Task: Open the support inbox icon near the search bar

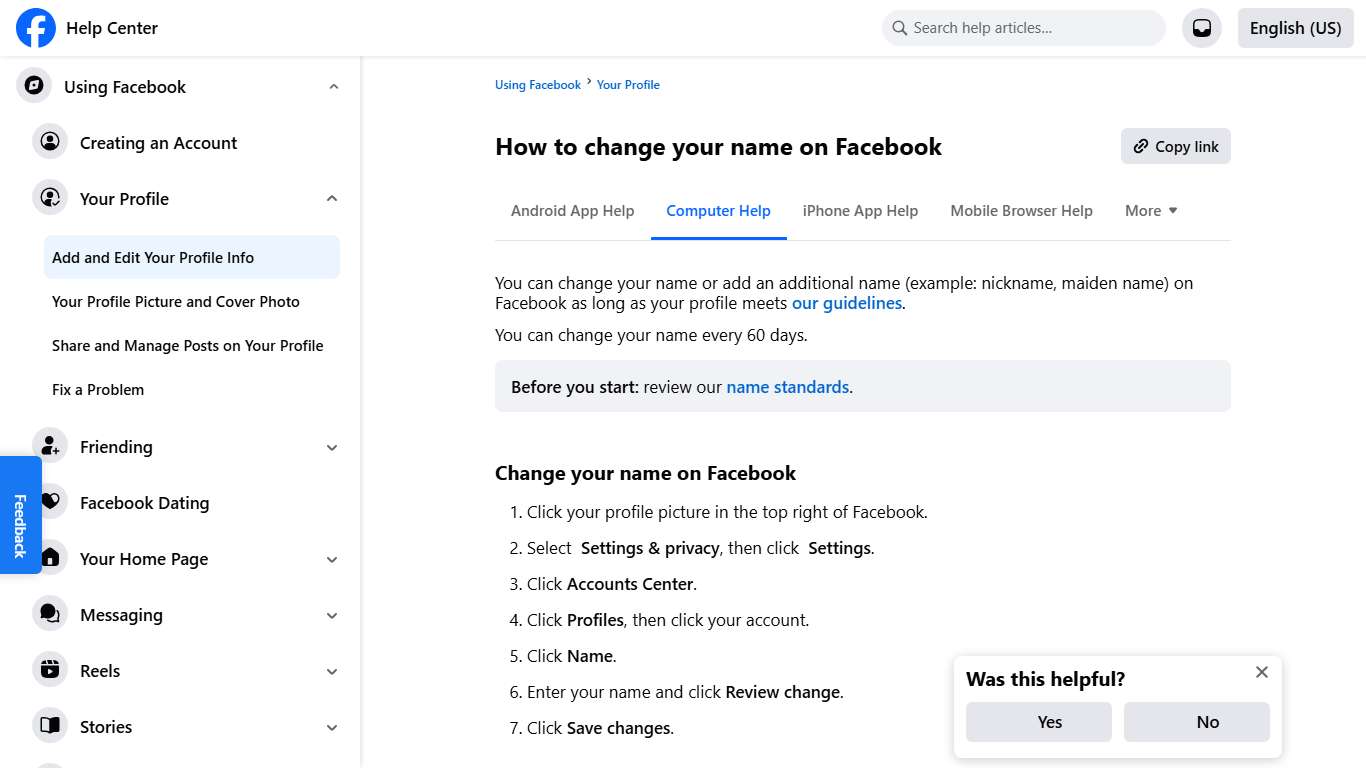Action: point(1201,27)
